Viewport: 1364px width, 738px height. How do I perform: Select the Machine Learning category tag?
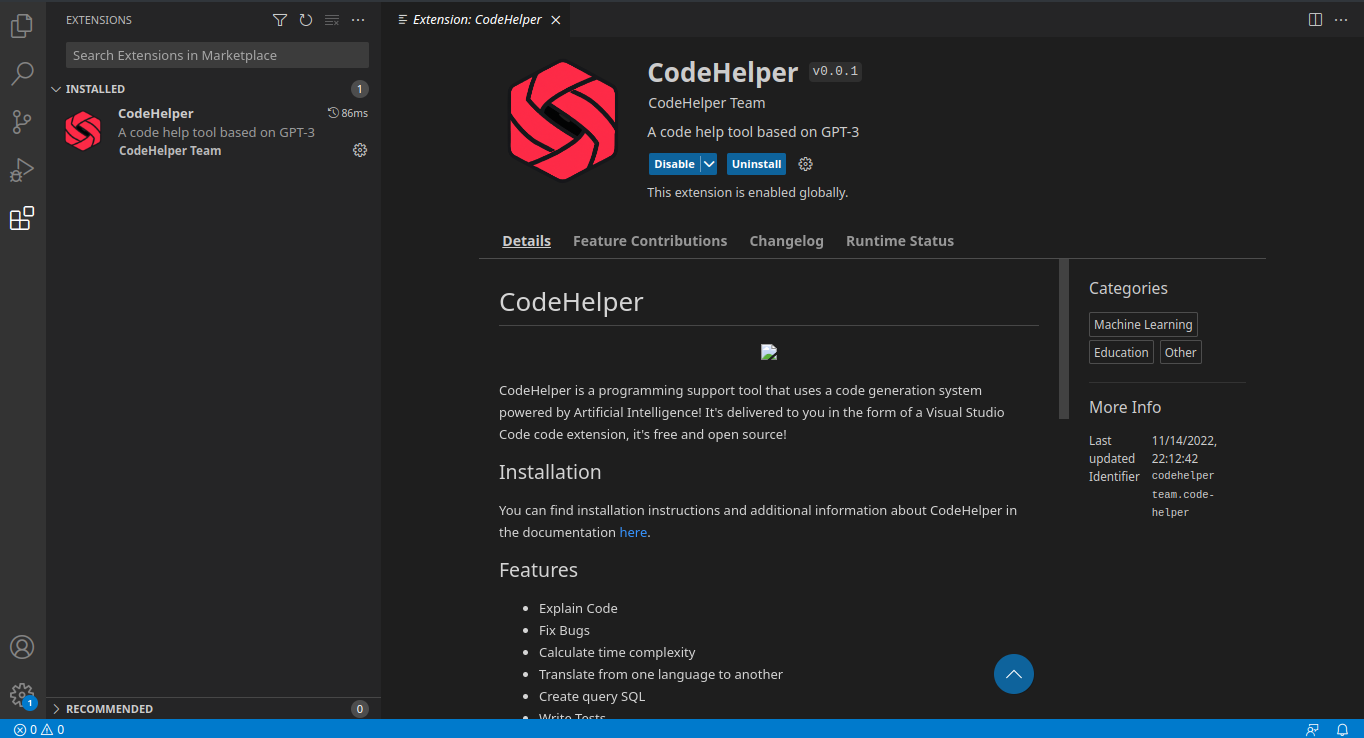point(1143,324)
